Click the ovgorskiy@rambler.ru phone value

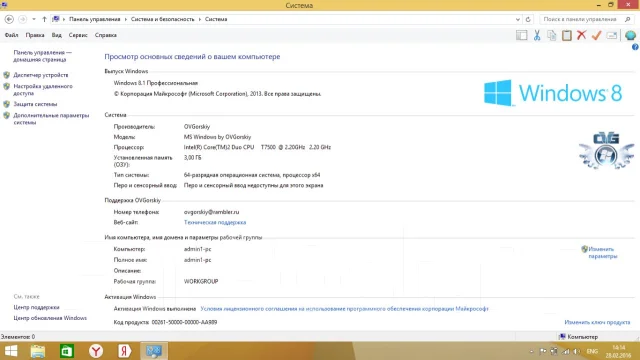click(x=211, y=212)
